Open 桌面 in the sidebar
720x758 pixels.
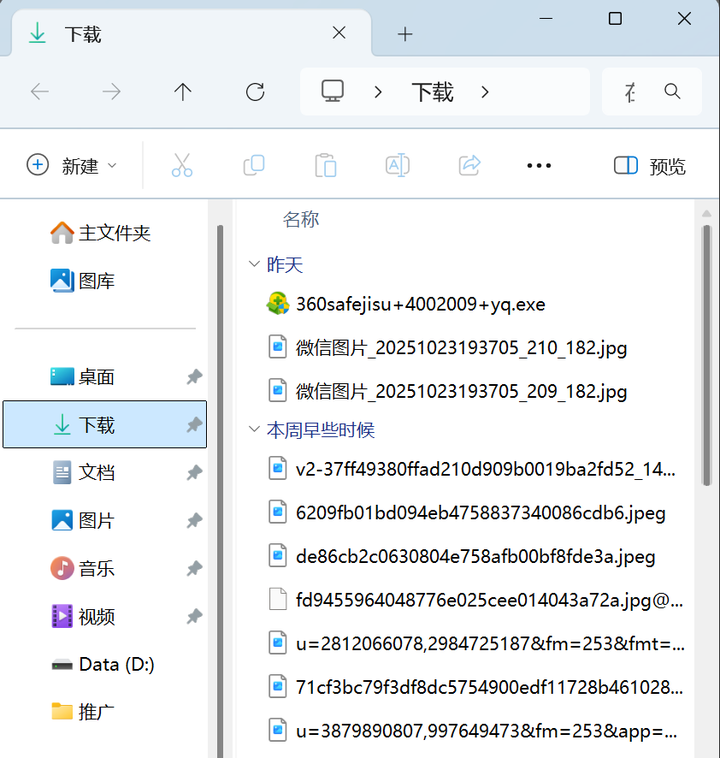coord(83,377)
